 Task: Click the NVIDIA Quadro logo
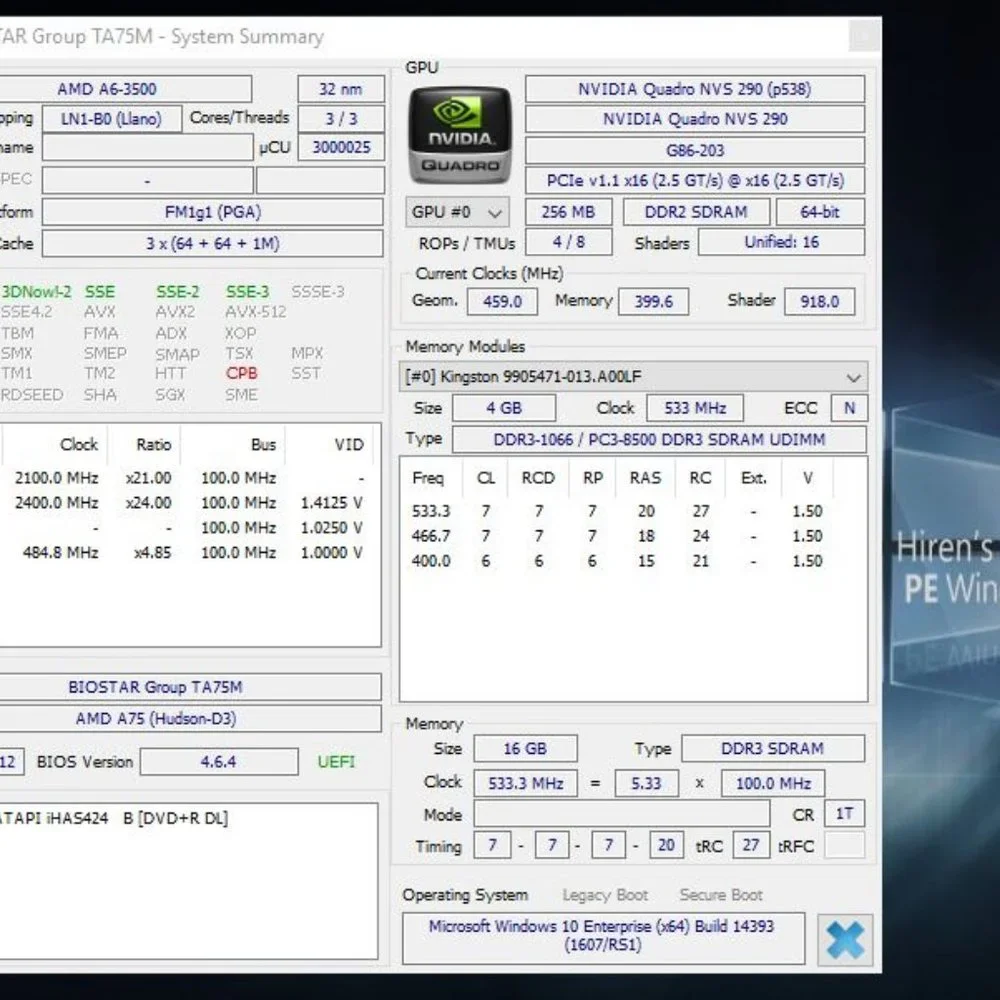(x=460, y=136)
